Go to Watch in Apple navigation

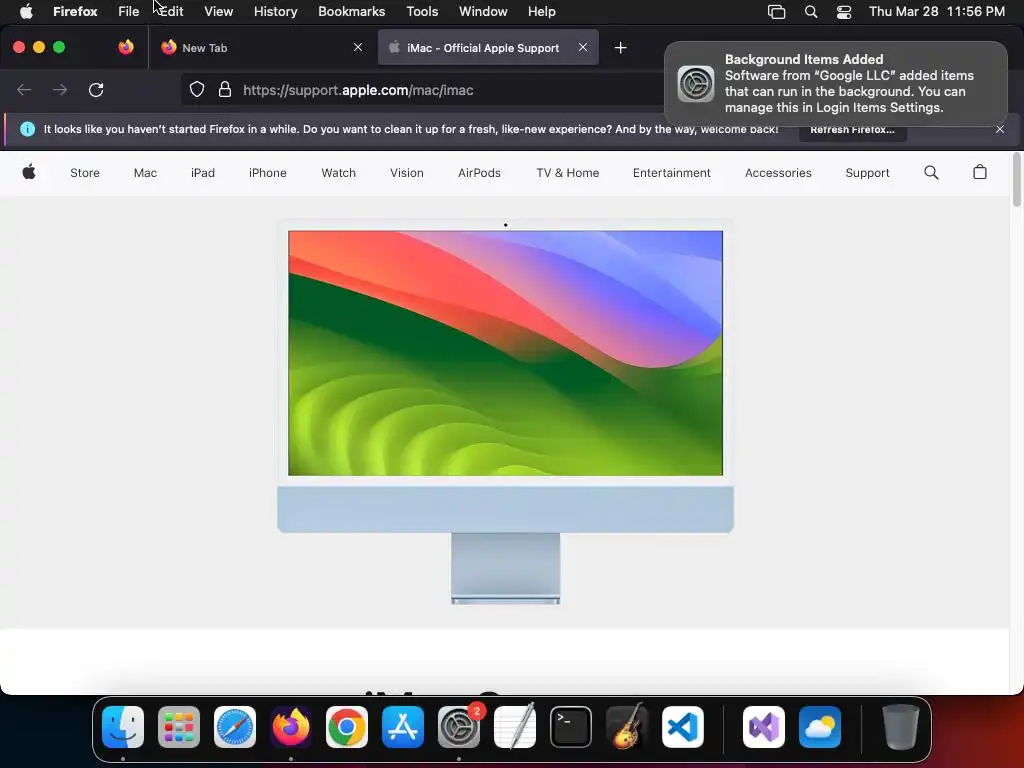(x=338, y=172)
